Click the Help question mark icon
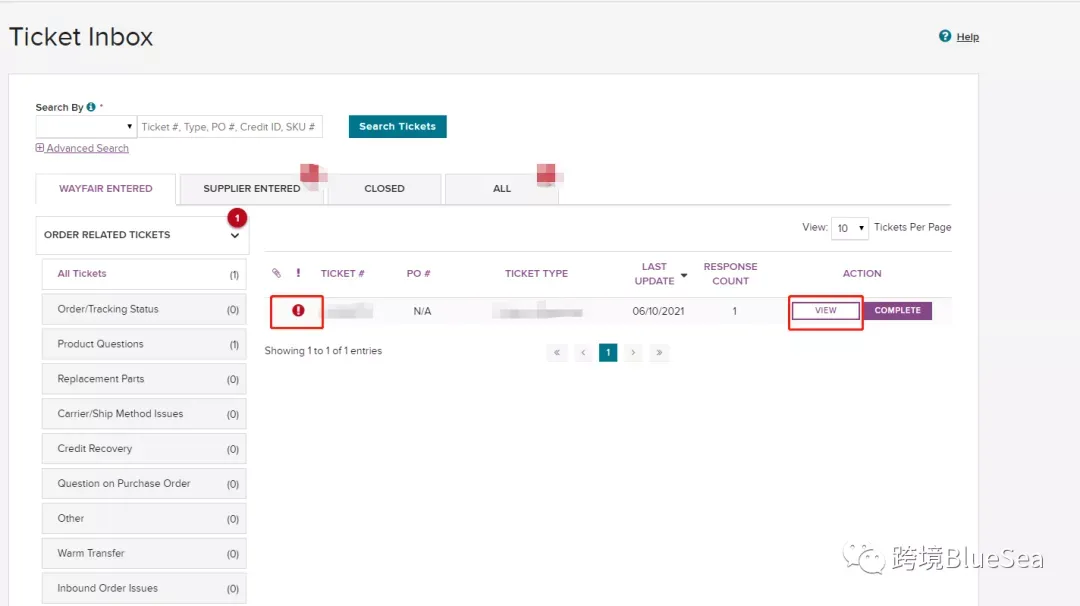 coord(944,36)
